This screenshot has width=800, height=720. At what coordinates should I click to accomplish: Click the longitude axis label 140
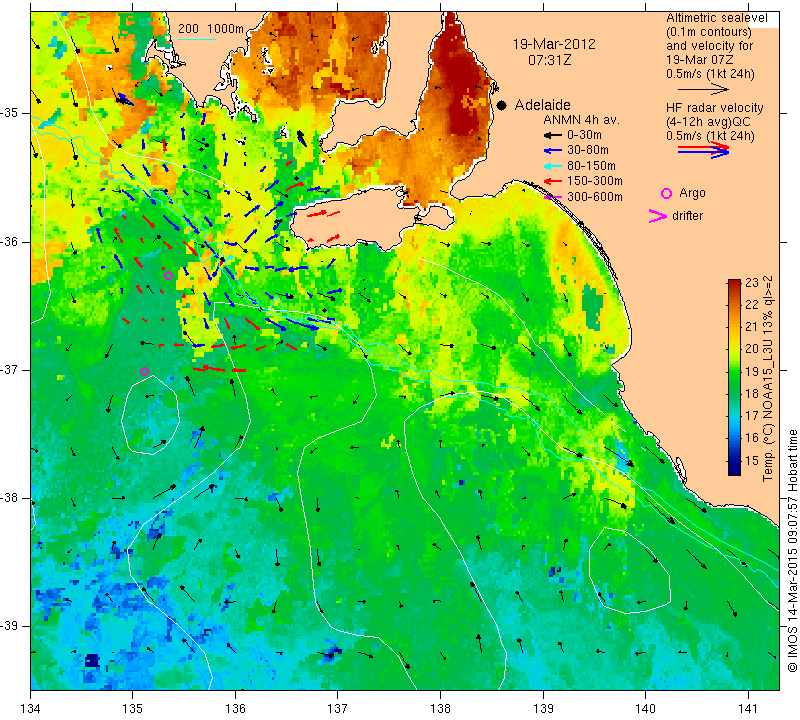point(645,709)
